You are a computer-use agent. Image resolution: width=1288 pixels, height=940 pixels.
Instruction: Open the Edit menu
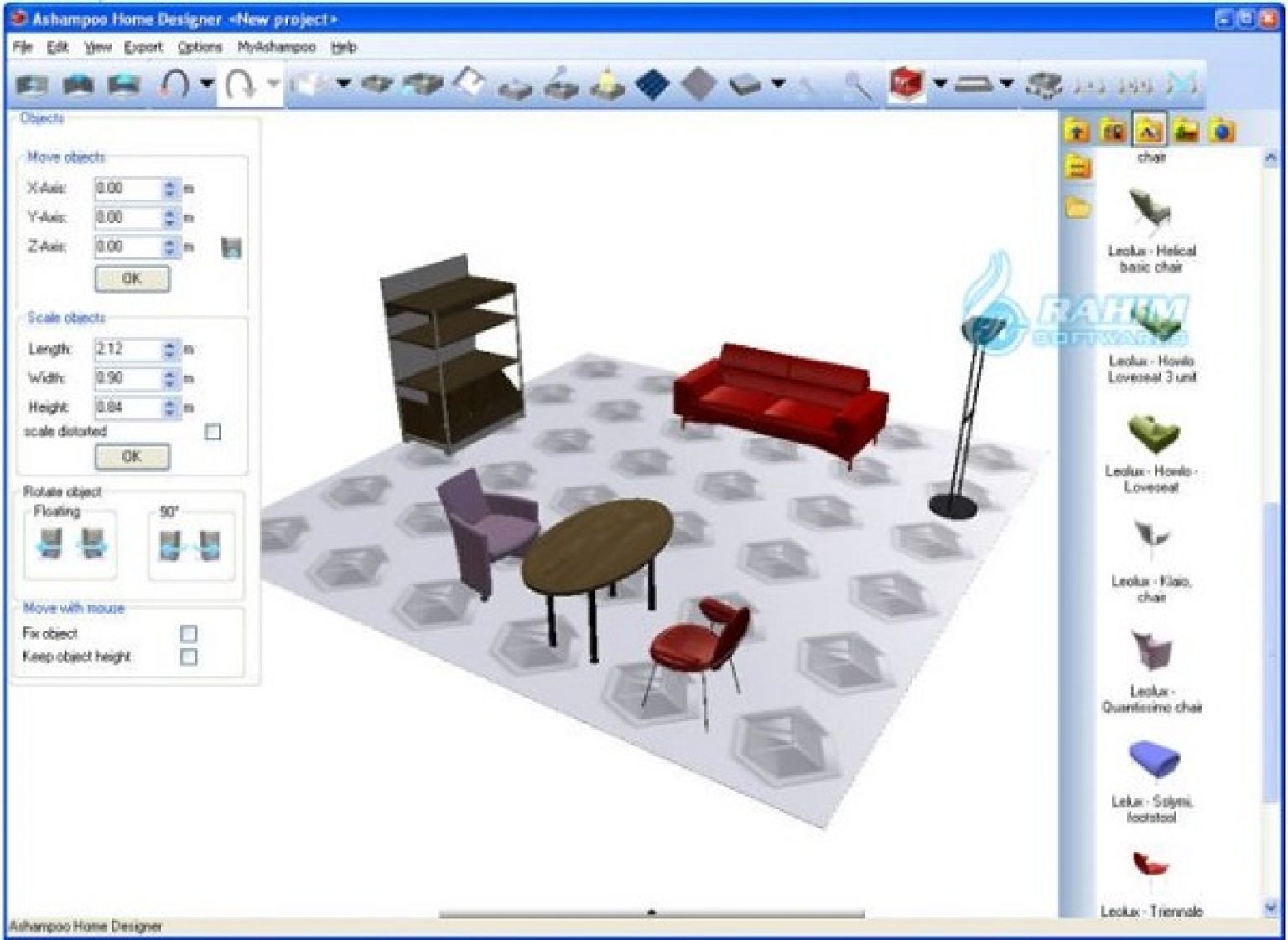click(57, 47)
